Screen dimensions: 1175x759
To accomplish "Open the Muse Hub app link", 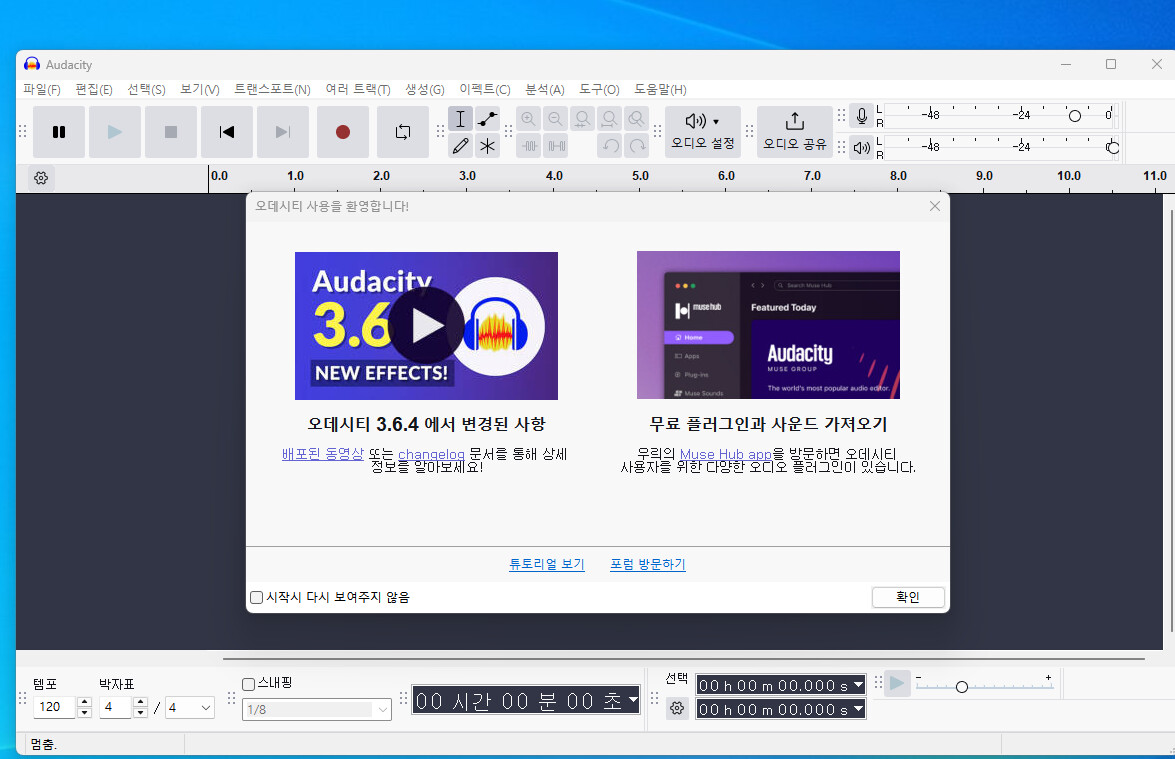I will pos(725,454).
